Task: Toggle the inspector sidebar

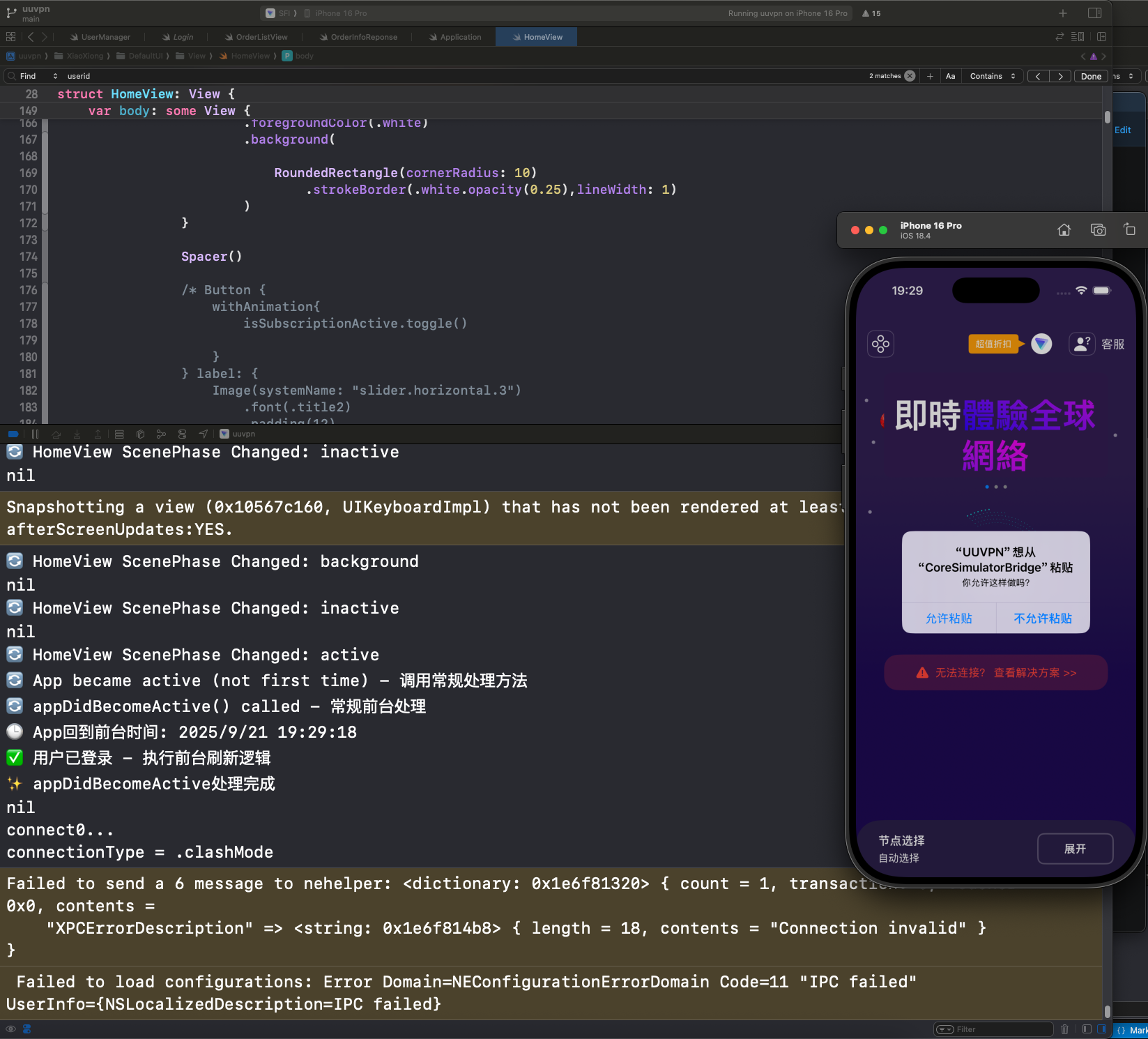Action: coord(1094,13)
